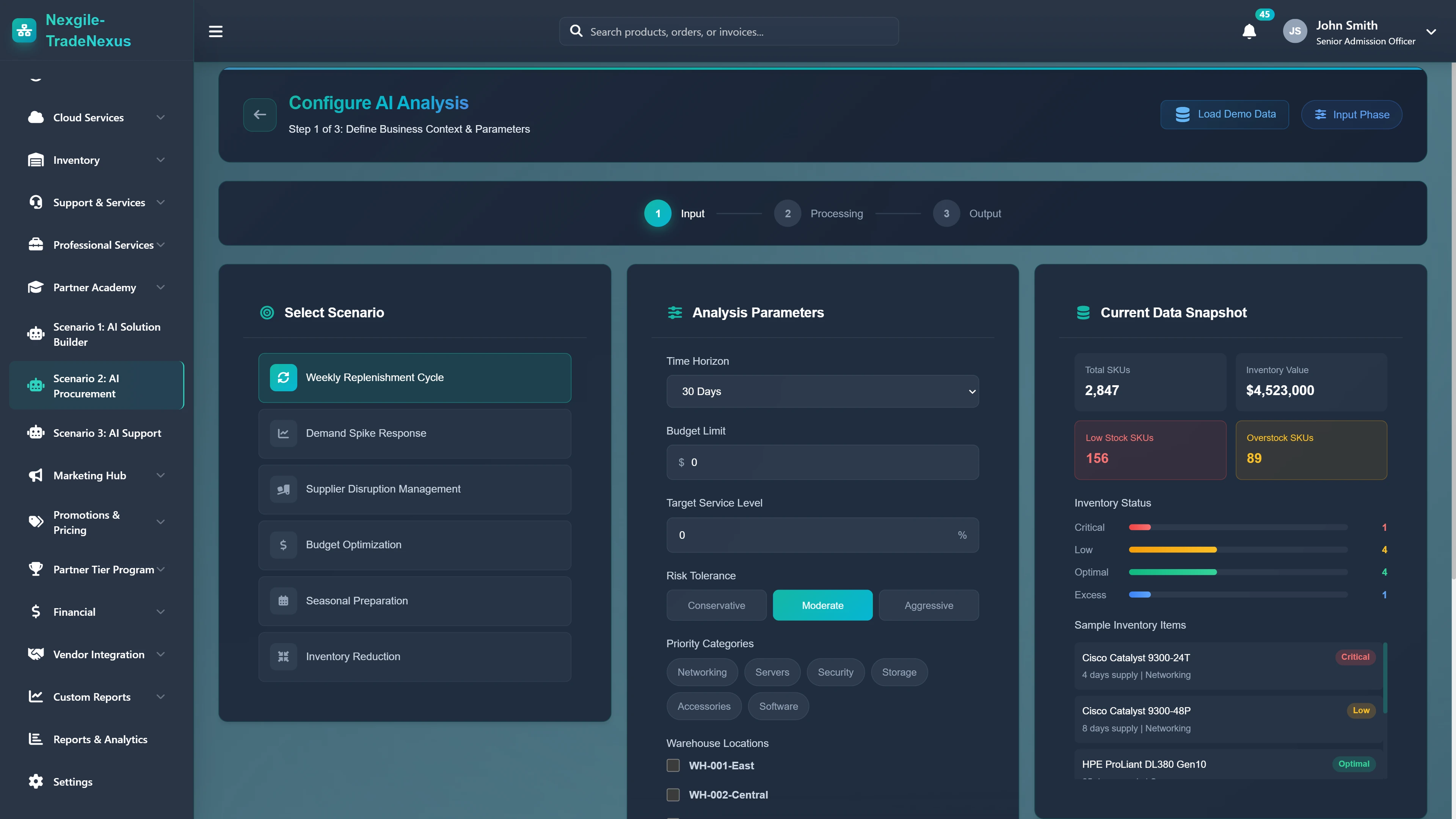Click the Budget Optimization dollar icon
Viewport: 1456px width, 819px height.
(284, 544)
